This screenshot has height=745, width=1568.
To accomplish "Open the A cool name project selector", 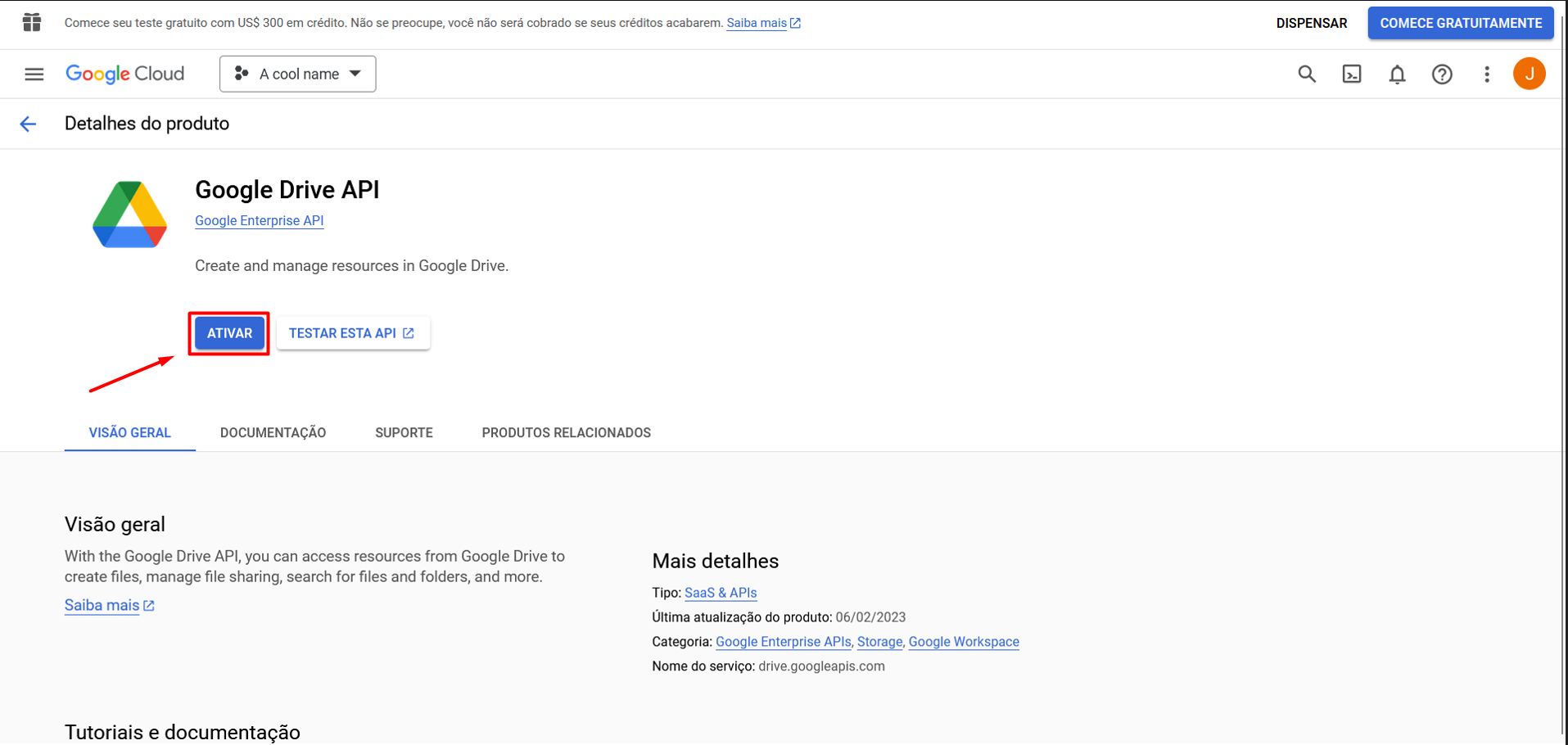I will (297, 74).
